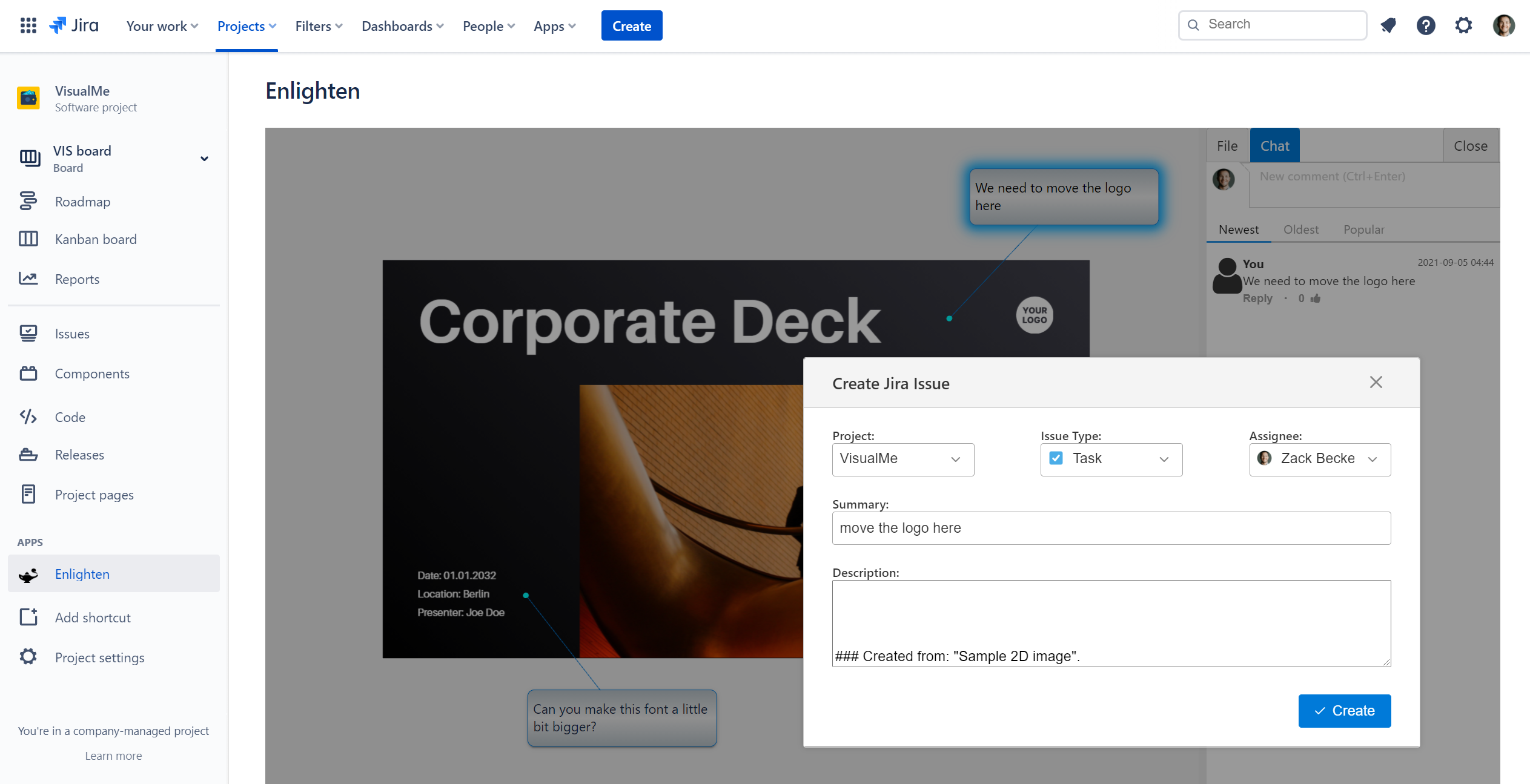Open the Jira settings gear icon
This screenshot has height=784, width=1530.
(x=1463, y=25)
